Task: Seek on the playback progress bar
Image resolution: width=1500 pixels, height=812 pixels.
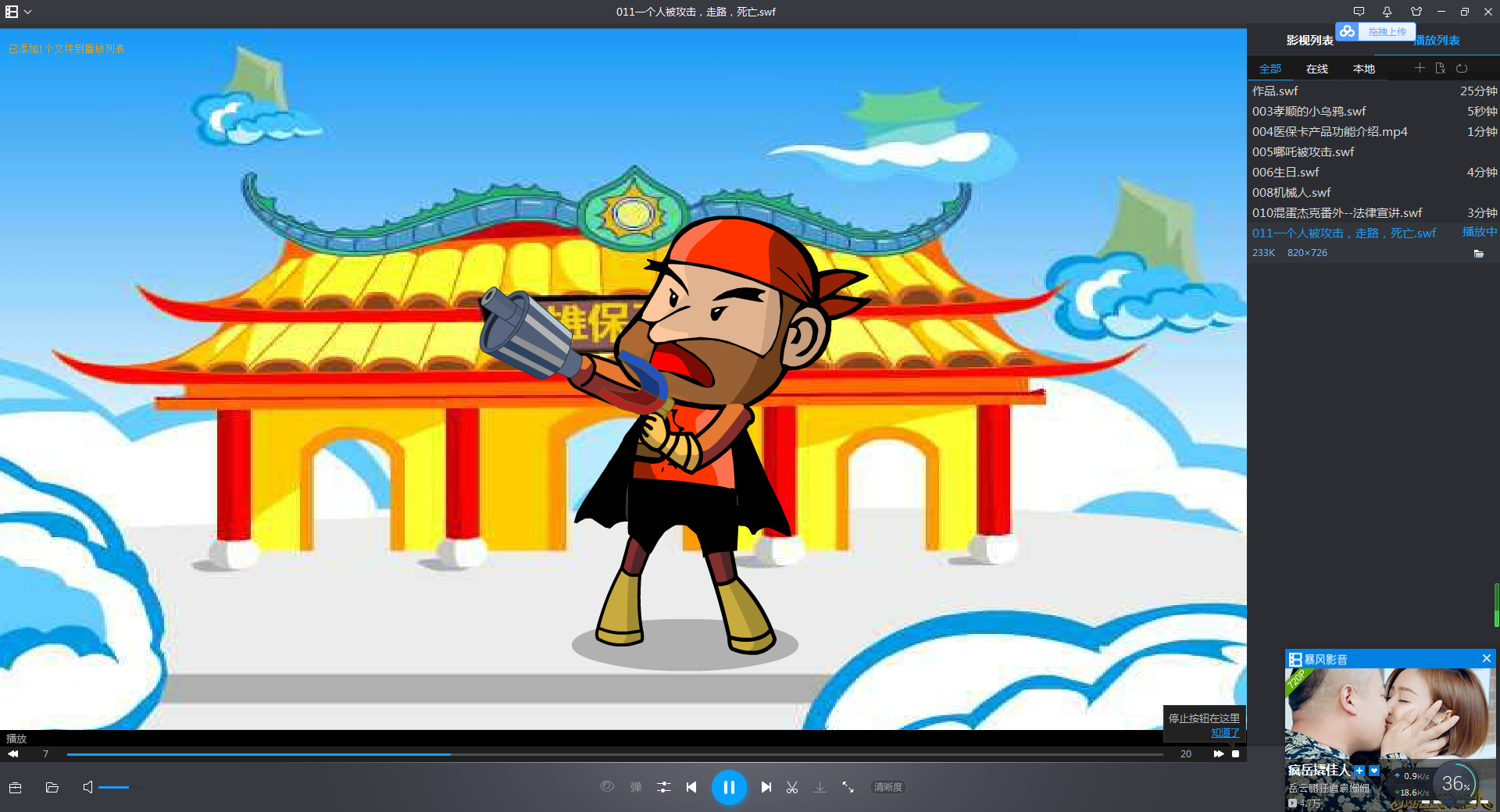Action: coord(615,754)
